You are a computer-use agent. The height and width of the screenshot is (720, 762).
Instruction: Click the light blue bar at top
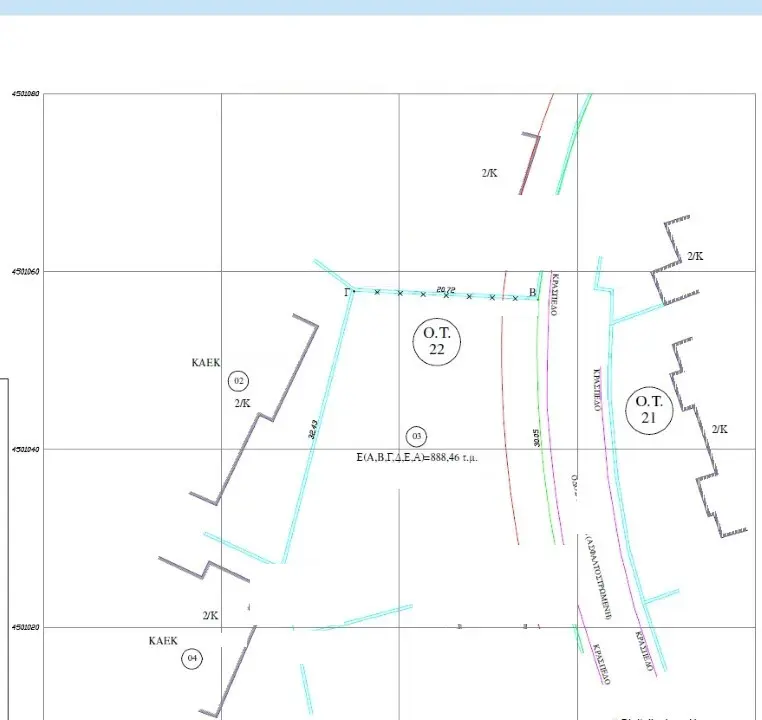pyautogui.click(x=381, y=7)
